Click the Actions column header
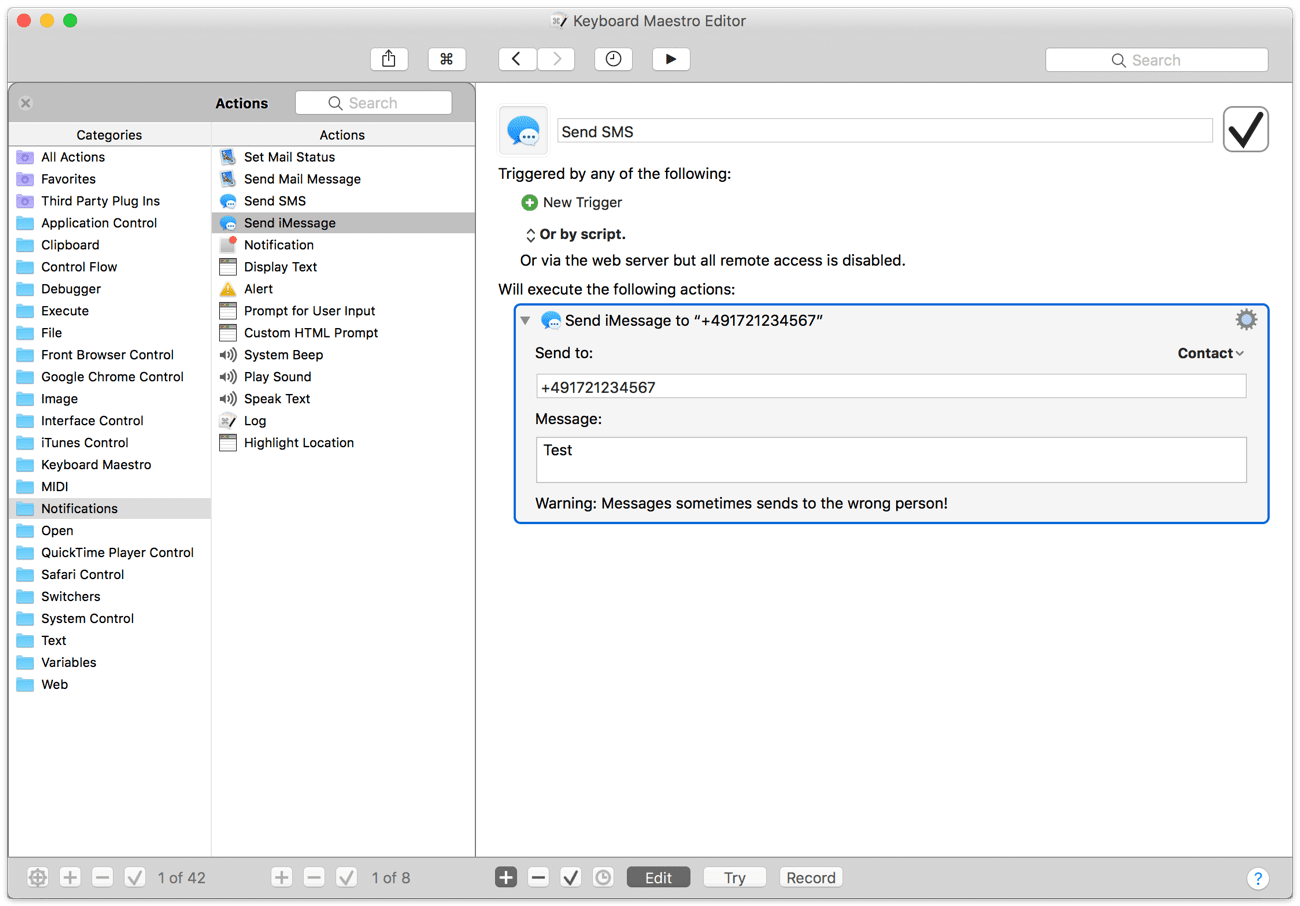 pos(343,135)
